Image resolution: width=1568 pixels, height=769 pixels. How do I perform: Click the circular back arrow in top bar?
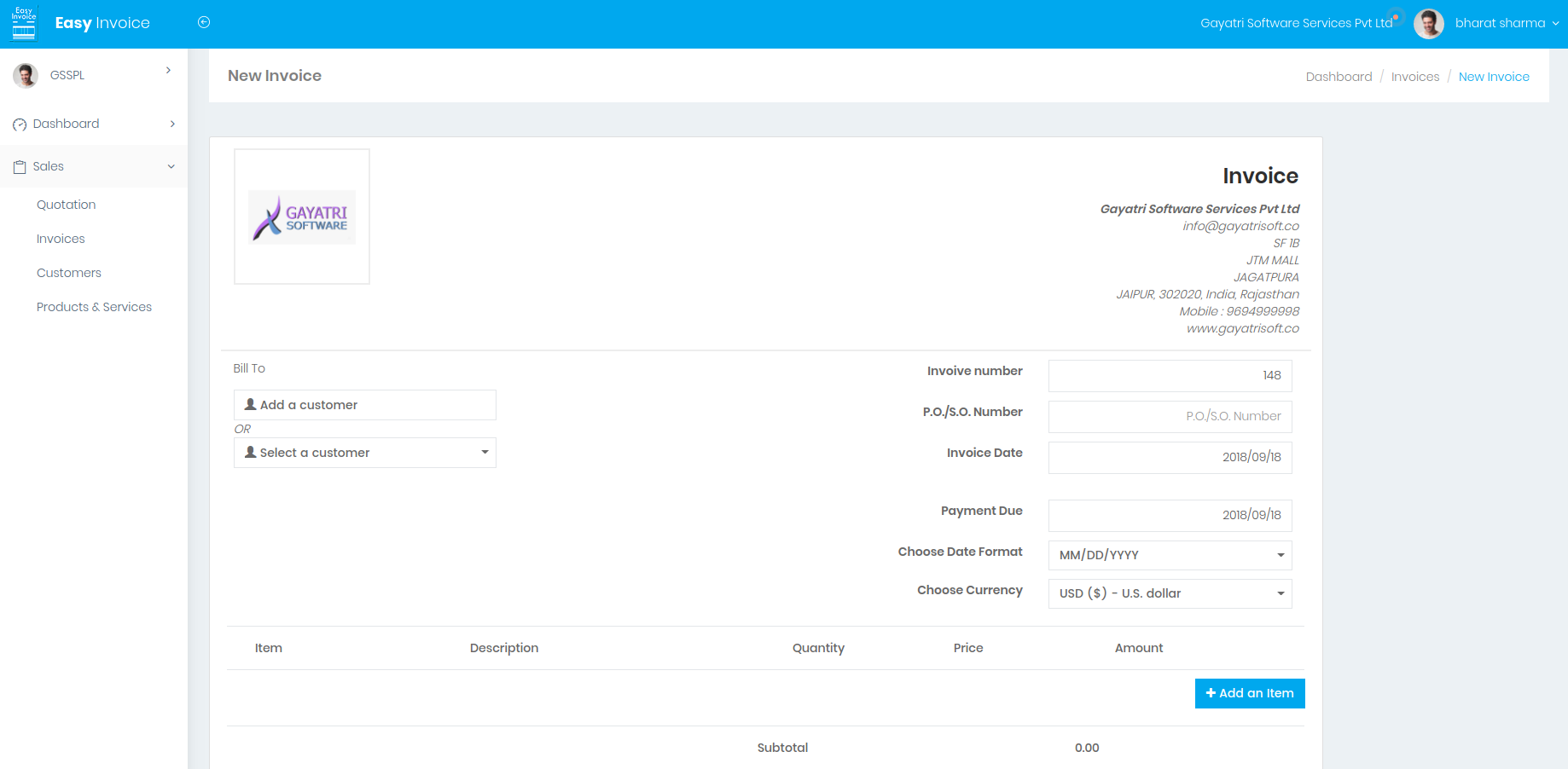[x=203, y=22]
